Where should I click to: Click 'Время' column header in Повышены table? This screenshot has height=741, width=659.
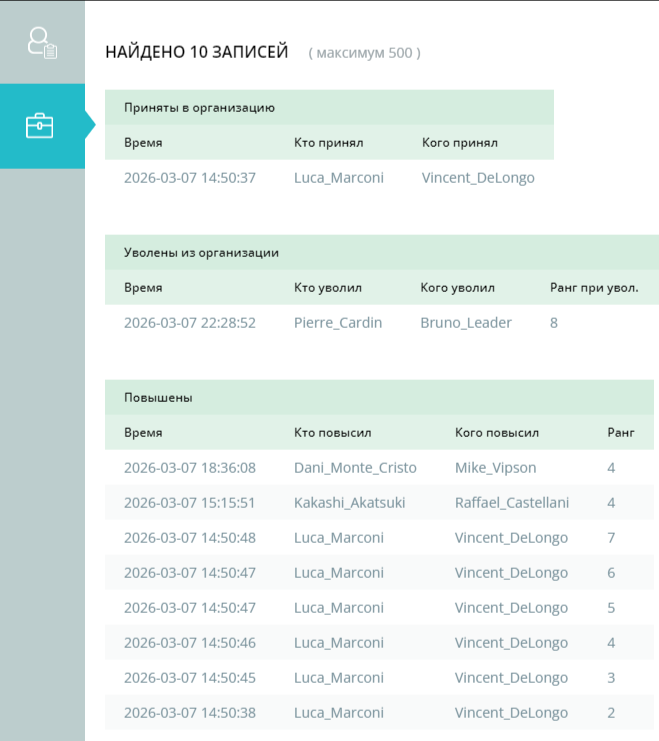[x=143, y=433]
